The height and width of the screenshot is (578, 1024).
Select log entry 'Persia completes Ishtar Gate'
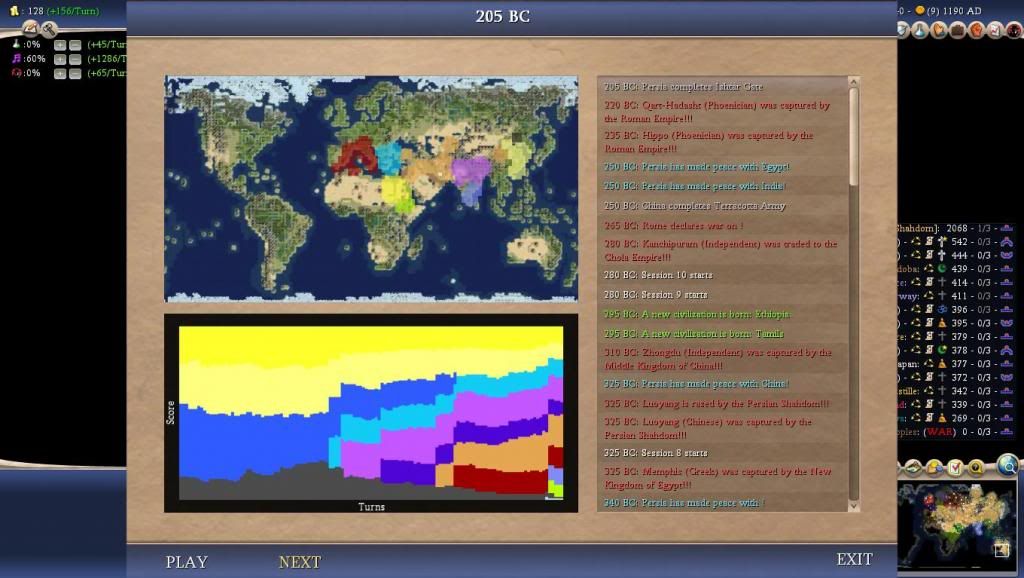coord(723,86)
